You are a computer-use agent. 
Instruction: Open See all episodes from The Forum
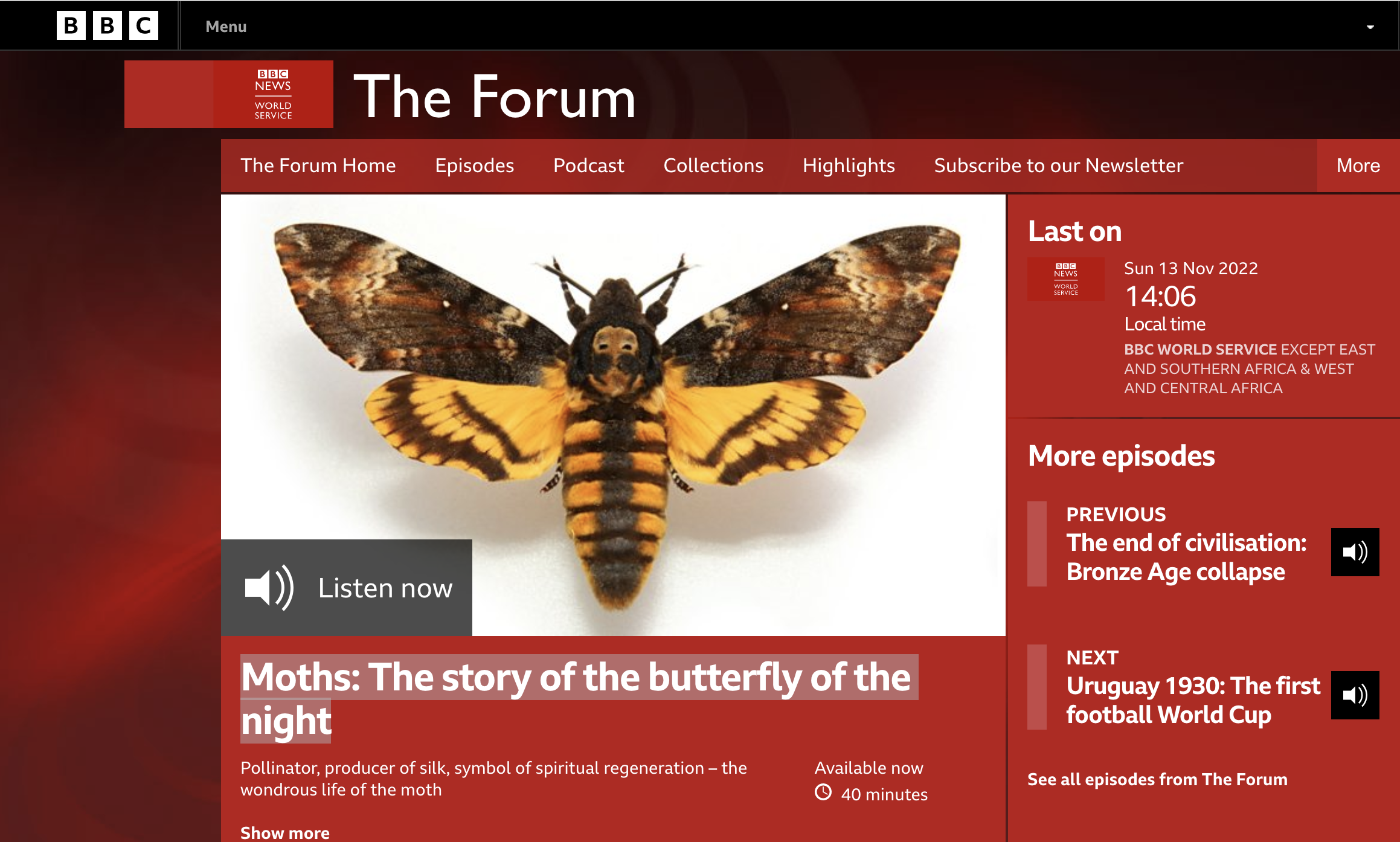click(x=1157, y=779)
